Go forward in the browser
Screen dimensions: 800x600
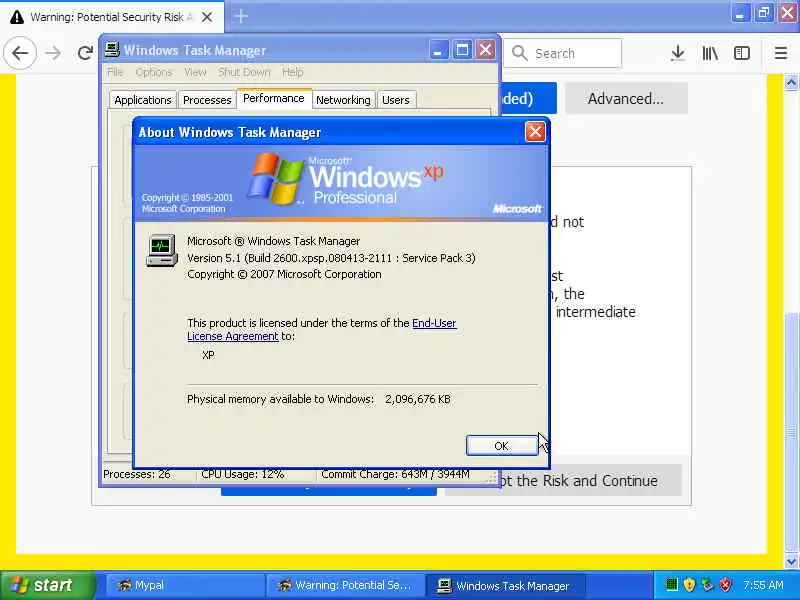coord(53,53)
